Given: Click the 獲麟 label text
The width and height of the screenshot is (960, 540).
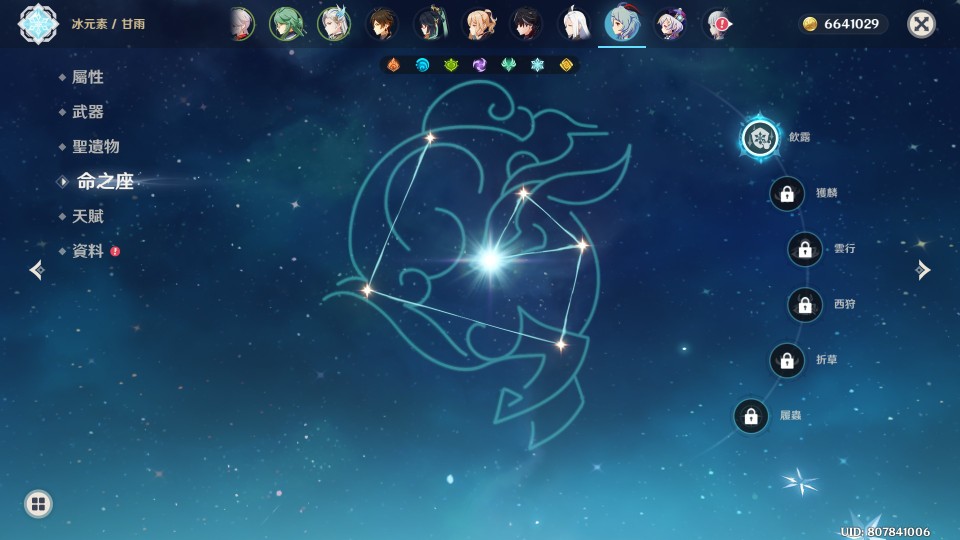Looking at the screenshot, I should click(827, 193).
